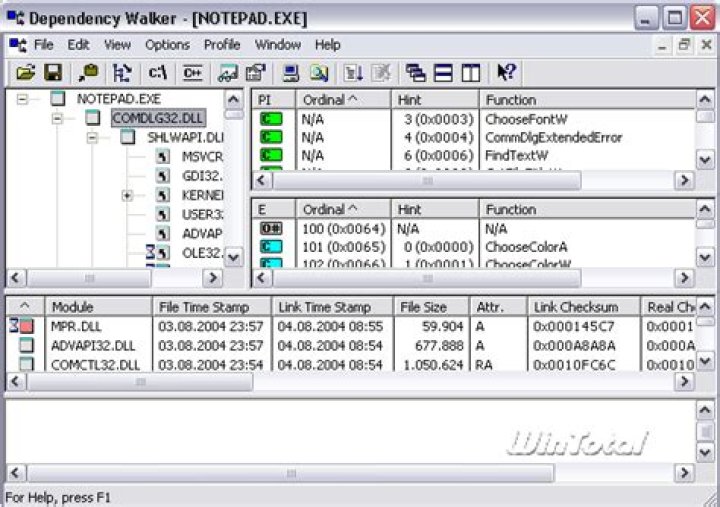The height and width of the screenshot is (507, 720).
Task: Select SHLWAPI.DLL in the module tree
Action: coord(185,137)
